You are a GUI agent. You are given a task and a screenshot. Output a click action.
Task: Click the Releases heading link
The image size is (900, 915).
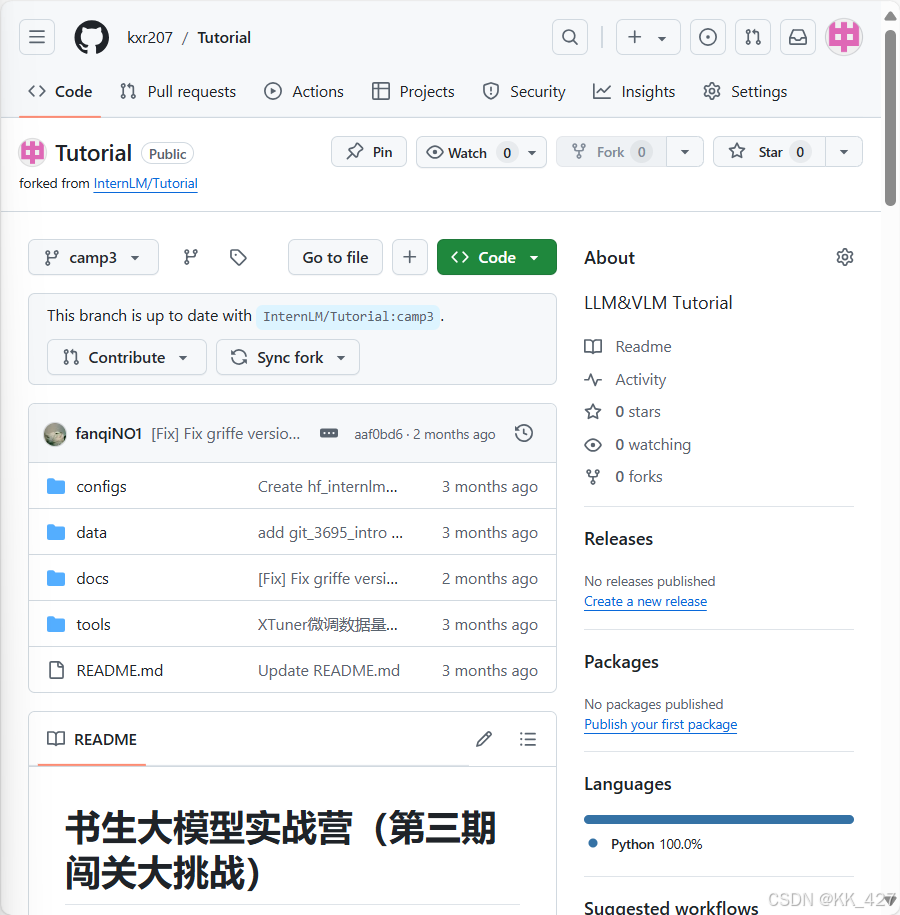(x=619, y=539)
